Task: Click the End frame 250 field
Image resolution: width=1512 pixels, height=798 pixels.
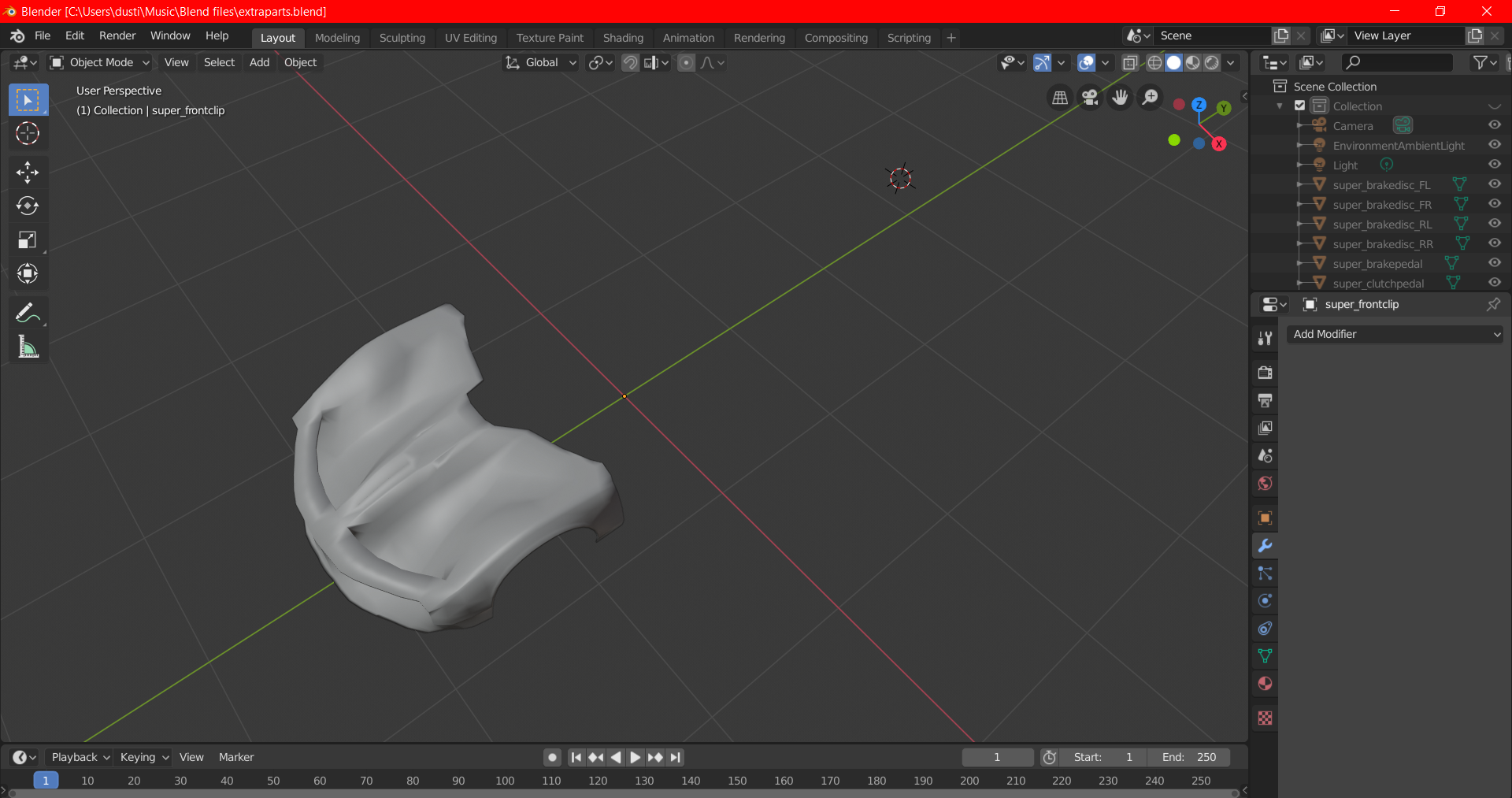Action: [1189, 757]
